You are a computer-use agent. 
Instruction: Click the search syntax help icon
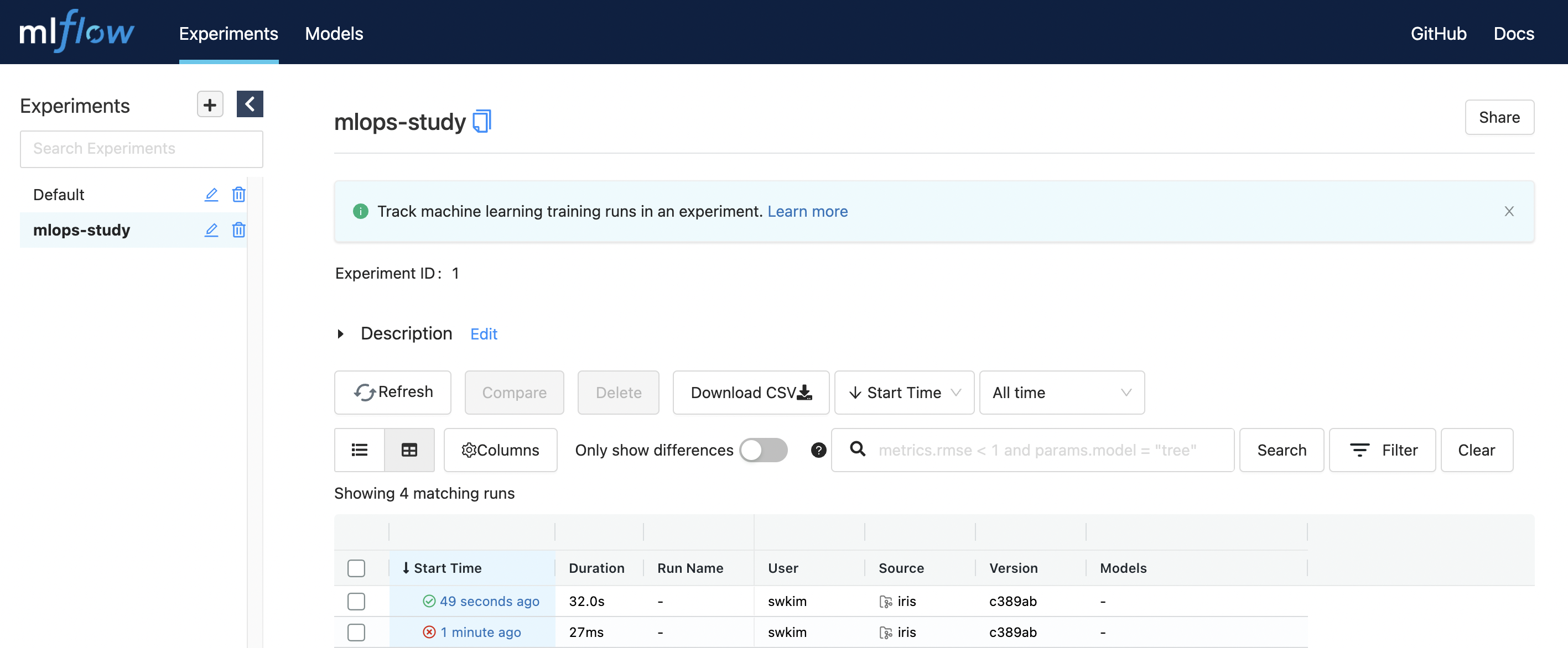tap(818, 450)
